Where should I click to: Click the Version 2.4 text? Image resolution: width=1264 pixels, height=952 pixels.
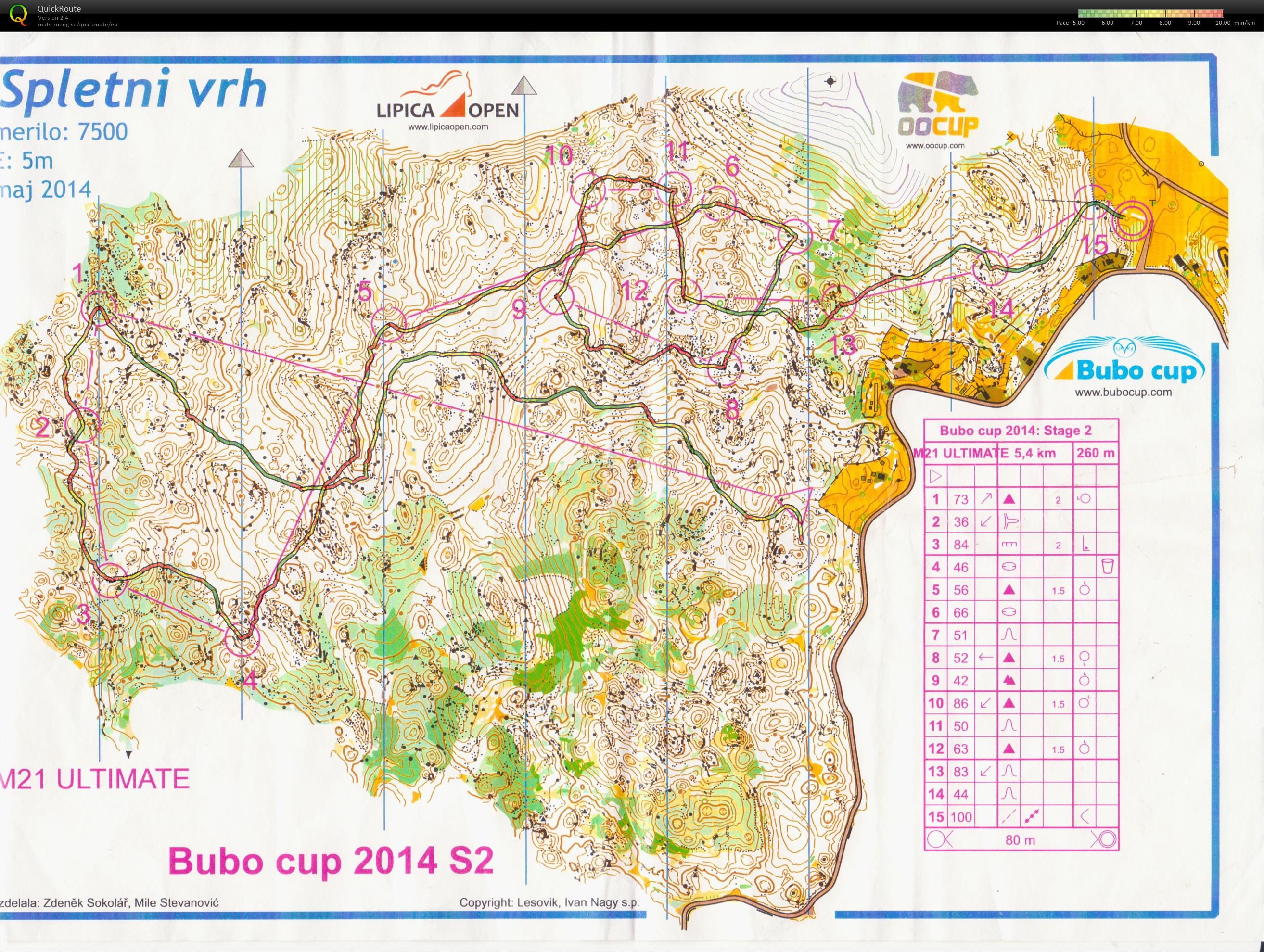click(52, 18)
